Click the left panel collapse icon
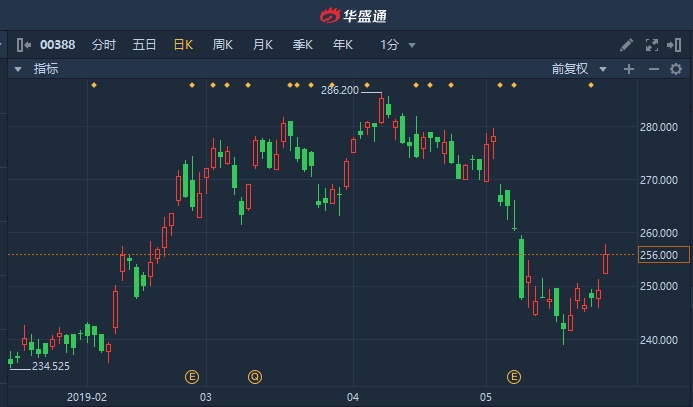This screenshot has width=693, height=407. pyautogui.click(x=21, y=45)
